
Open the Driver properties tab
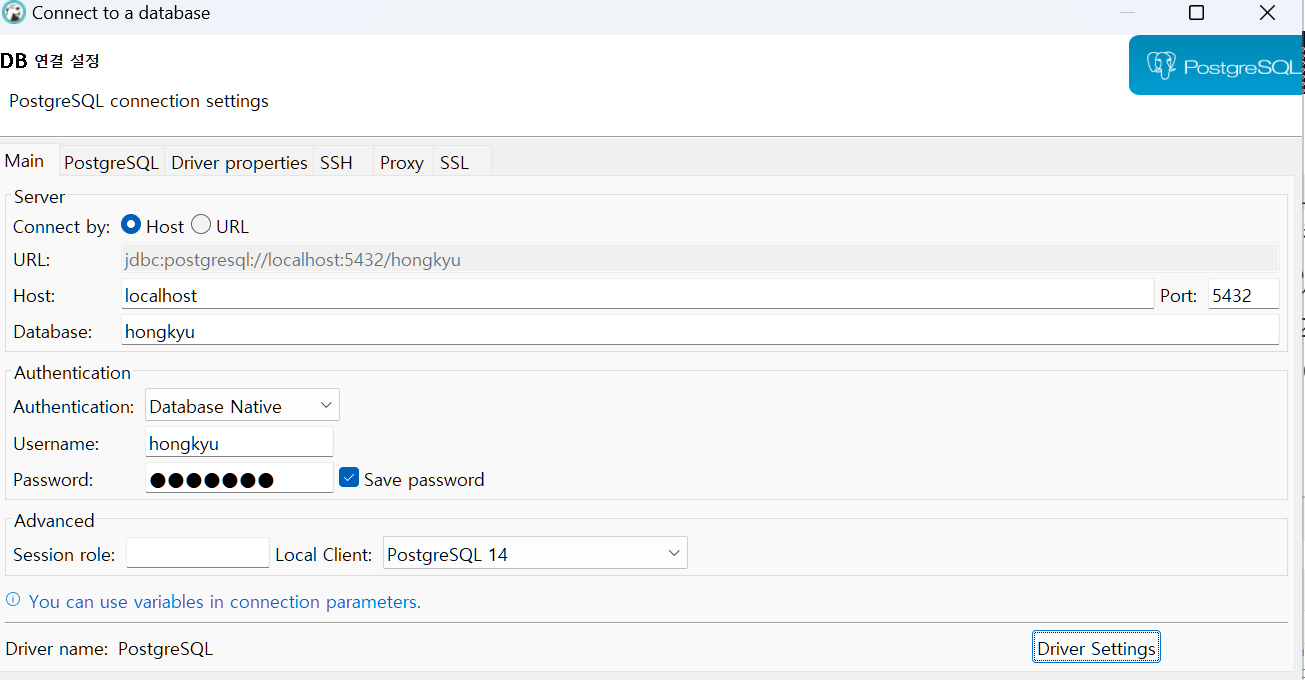coord(239,163)
